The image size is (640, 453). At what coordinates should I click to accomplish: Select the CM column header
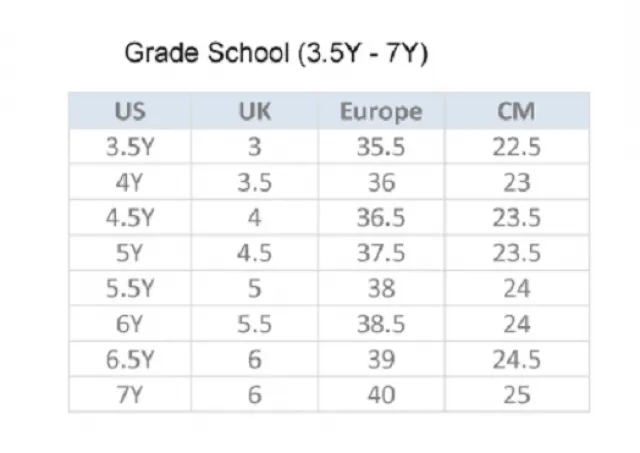pos(517,111)
